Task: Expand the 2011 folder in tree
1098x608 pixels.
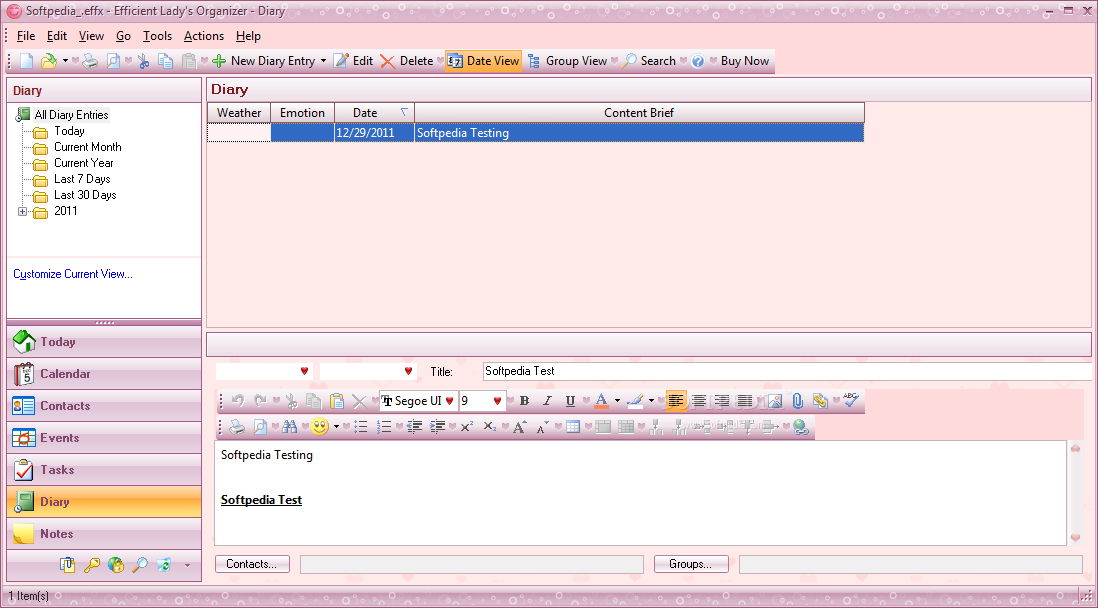Action: [x=22, y=212]
